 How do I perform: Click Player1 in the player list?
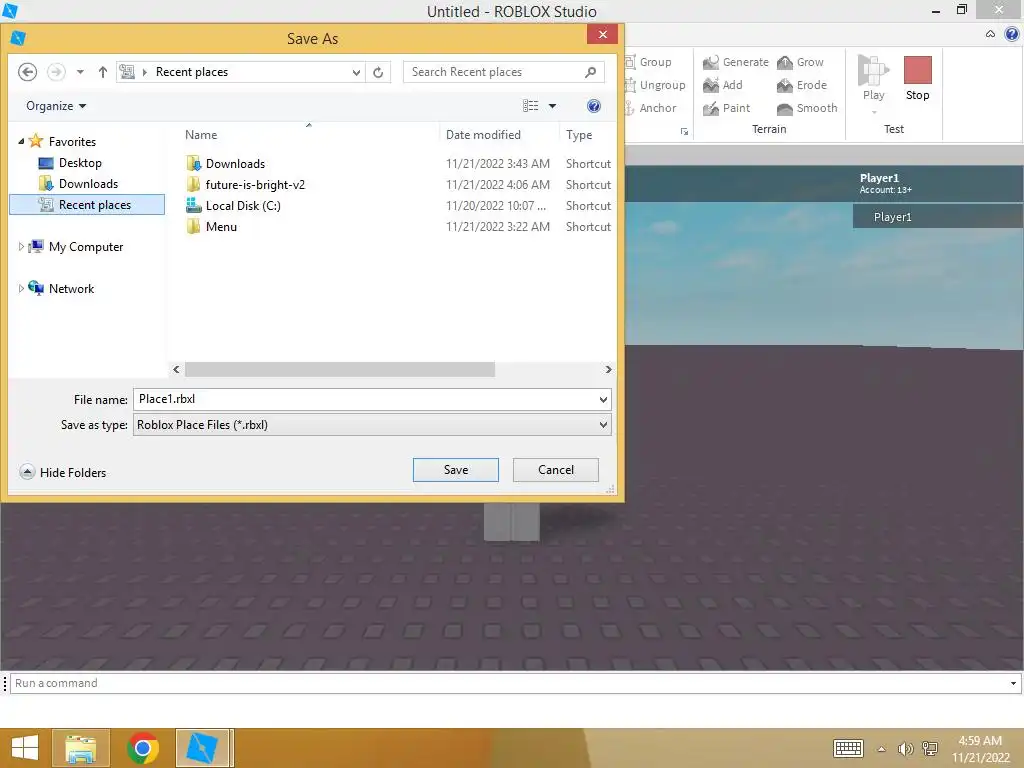[938, 217]
